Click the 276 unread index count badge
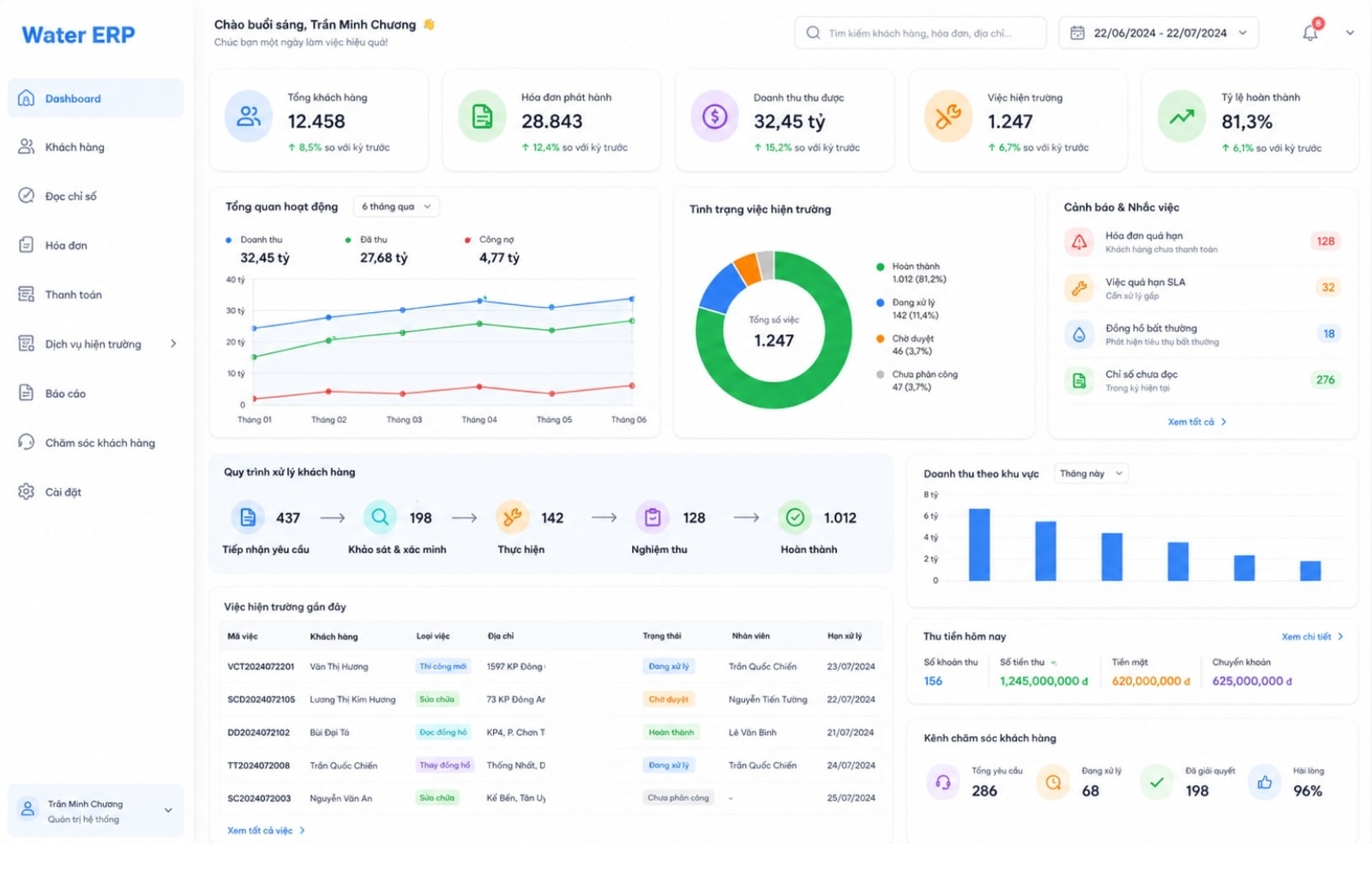The width and height of the screenshot is (1372, 883). (1326, 380)
